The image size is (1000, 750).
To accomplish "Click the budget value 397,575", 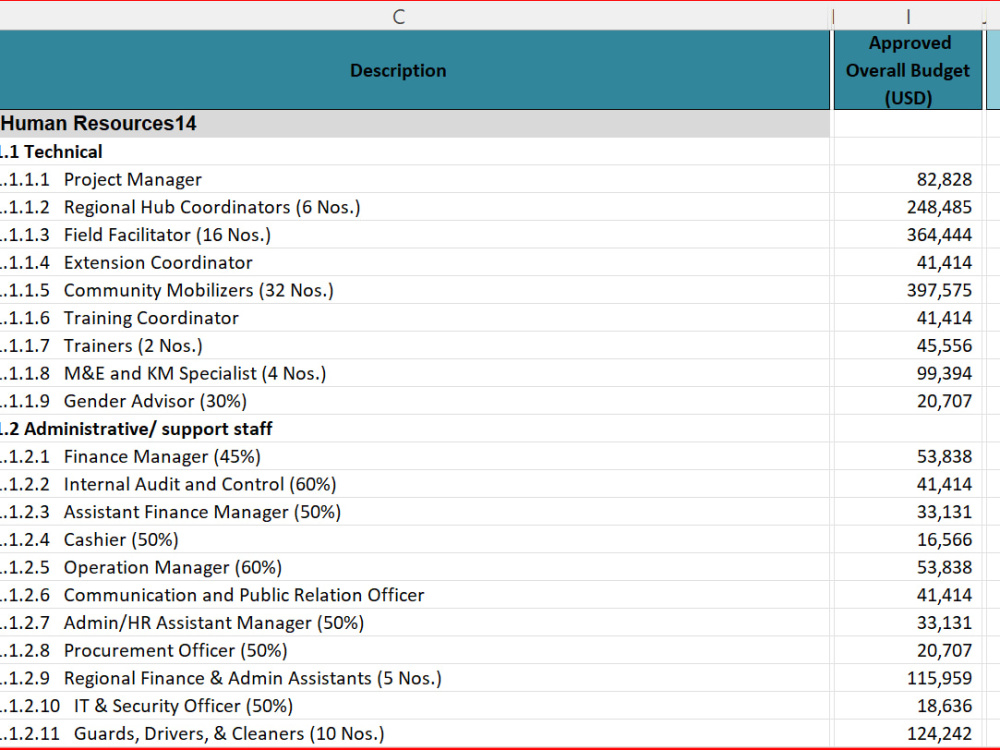I will tap(908, 290).
